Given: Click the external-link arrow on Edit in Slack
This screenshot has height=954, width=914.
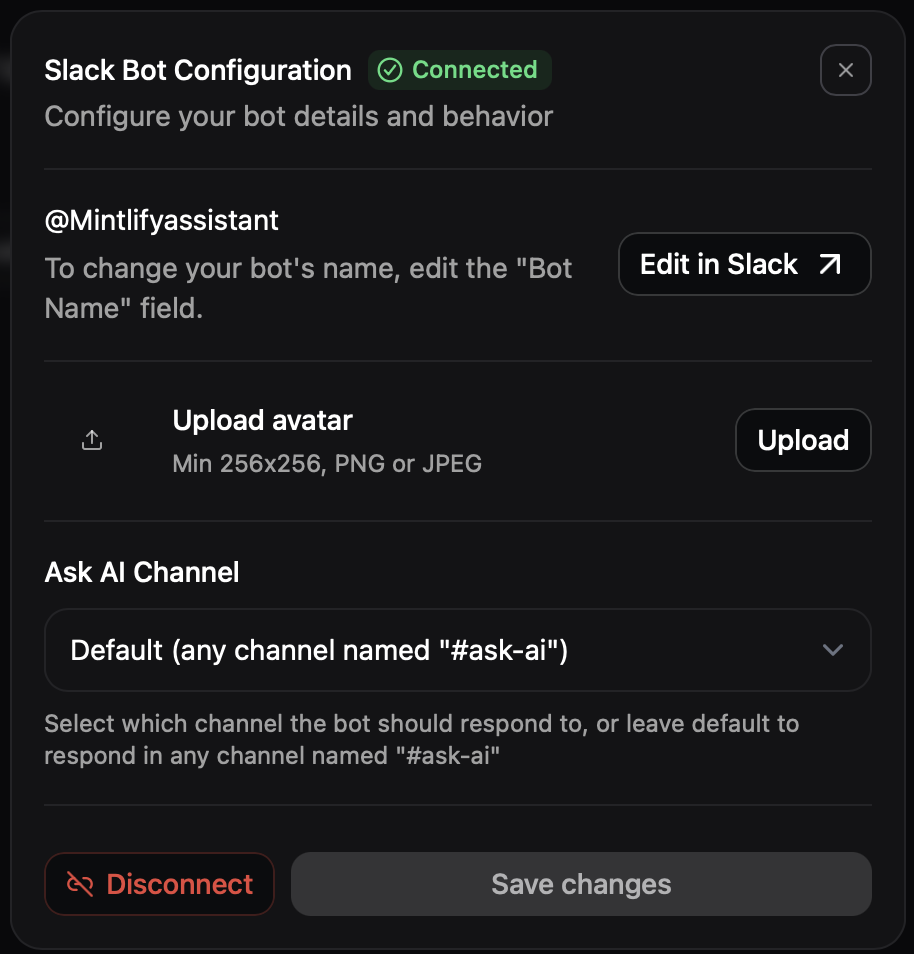Looking at the screenshot, I should pos(830,263).
